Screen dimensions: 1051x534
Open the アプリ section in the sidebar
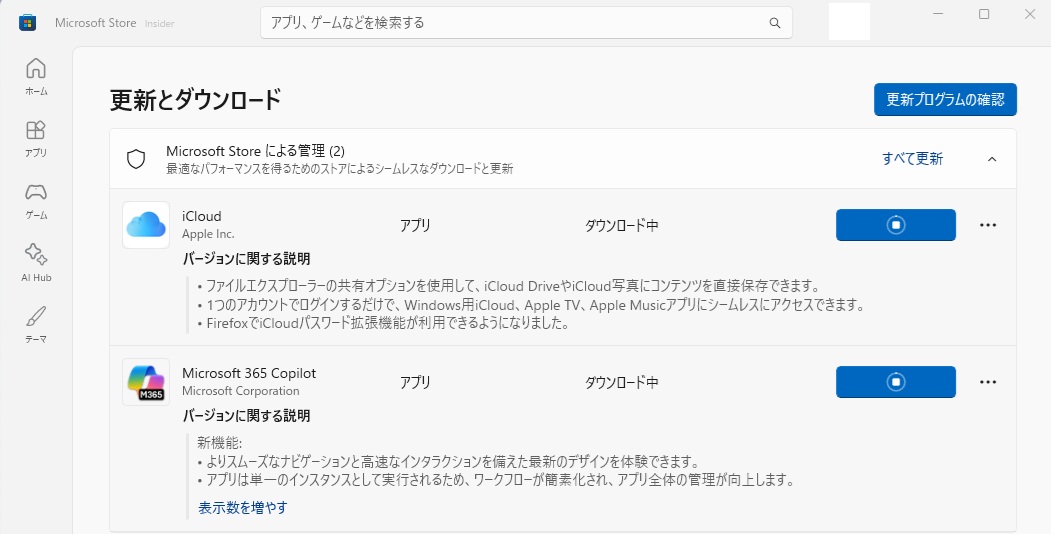36,139
